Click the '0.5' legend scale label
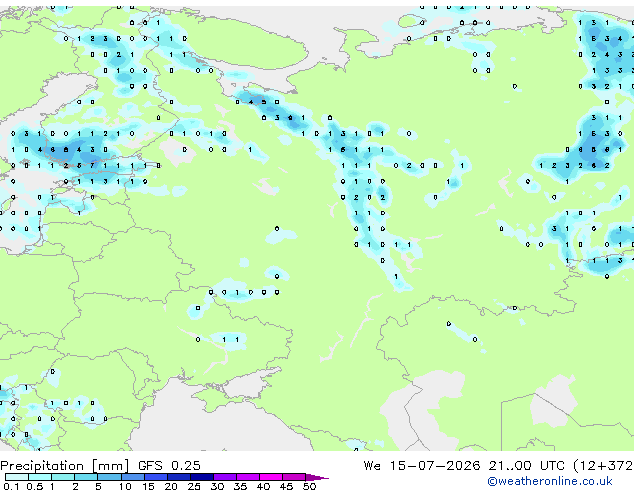 pyautogui.click(x=35, y=486)
